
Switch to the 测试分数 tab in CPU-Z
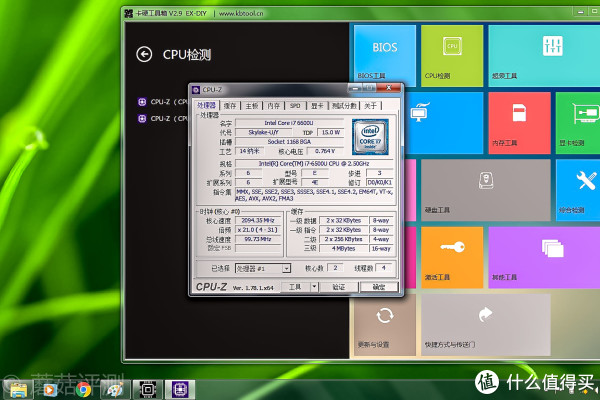[344, 106]
